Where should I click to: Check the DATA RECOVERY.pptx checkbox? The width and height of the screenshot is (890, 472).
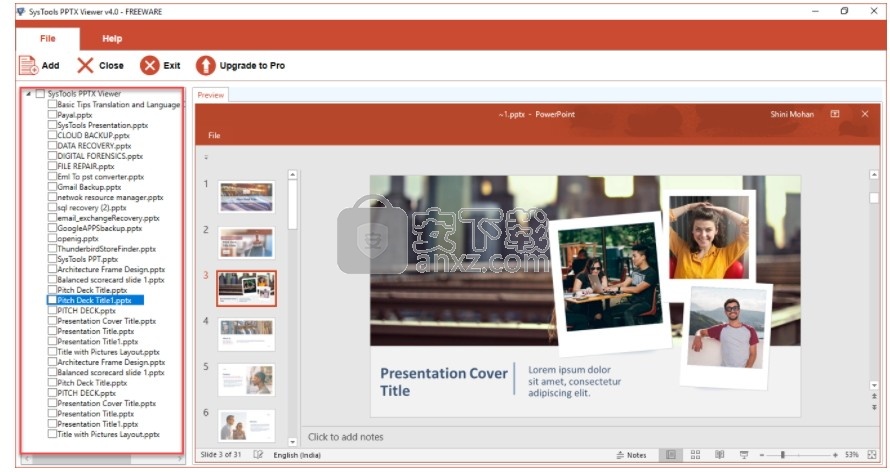pos(52,145)
